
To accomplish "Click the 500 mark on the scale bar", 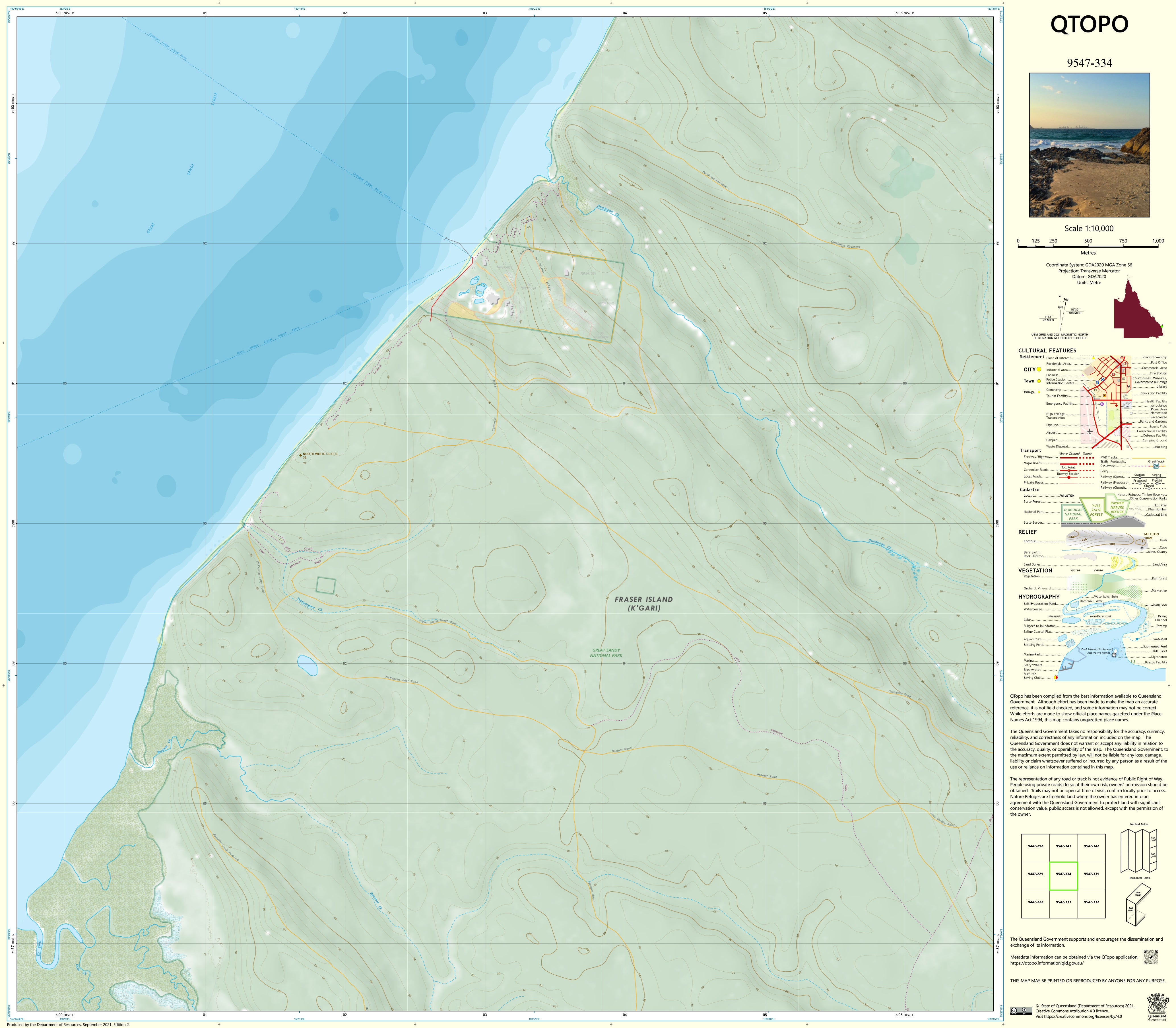I will point(1088,242).
